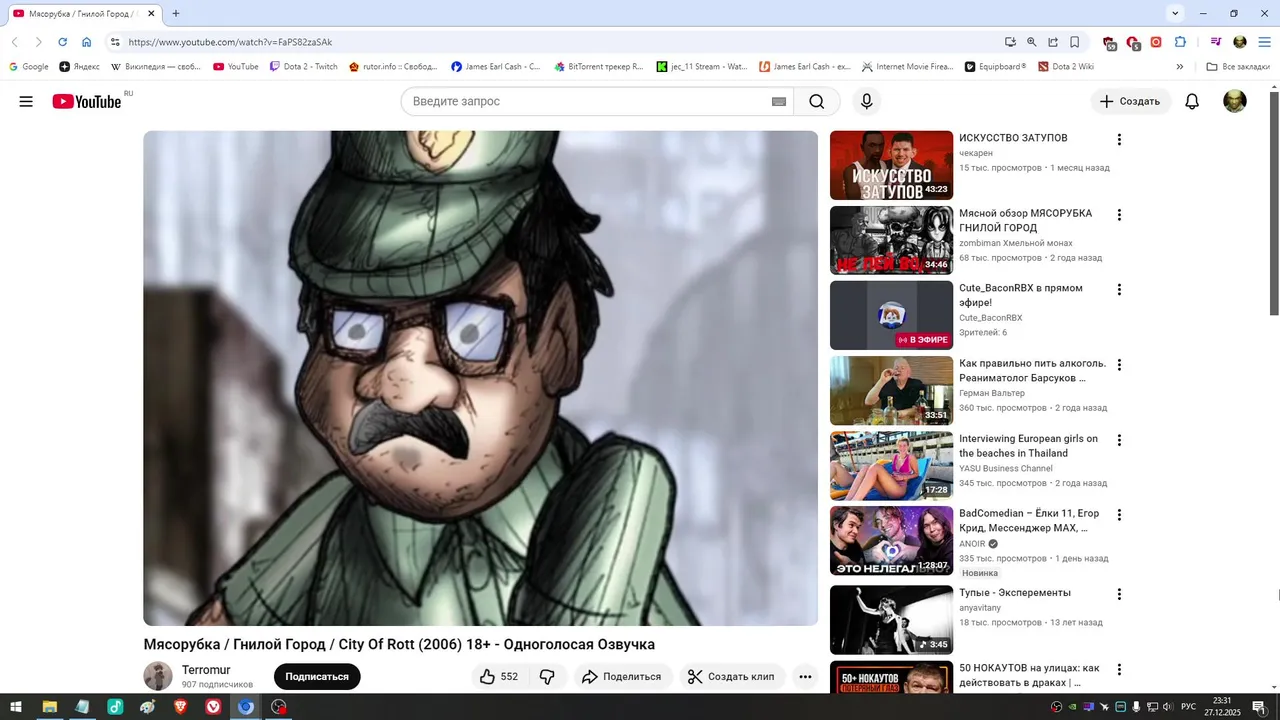Click the search magnifier button
1280x720 pixels.
(817, 101)
